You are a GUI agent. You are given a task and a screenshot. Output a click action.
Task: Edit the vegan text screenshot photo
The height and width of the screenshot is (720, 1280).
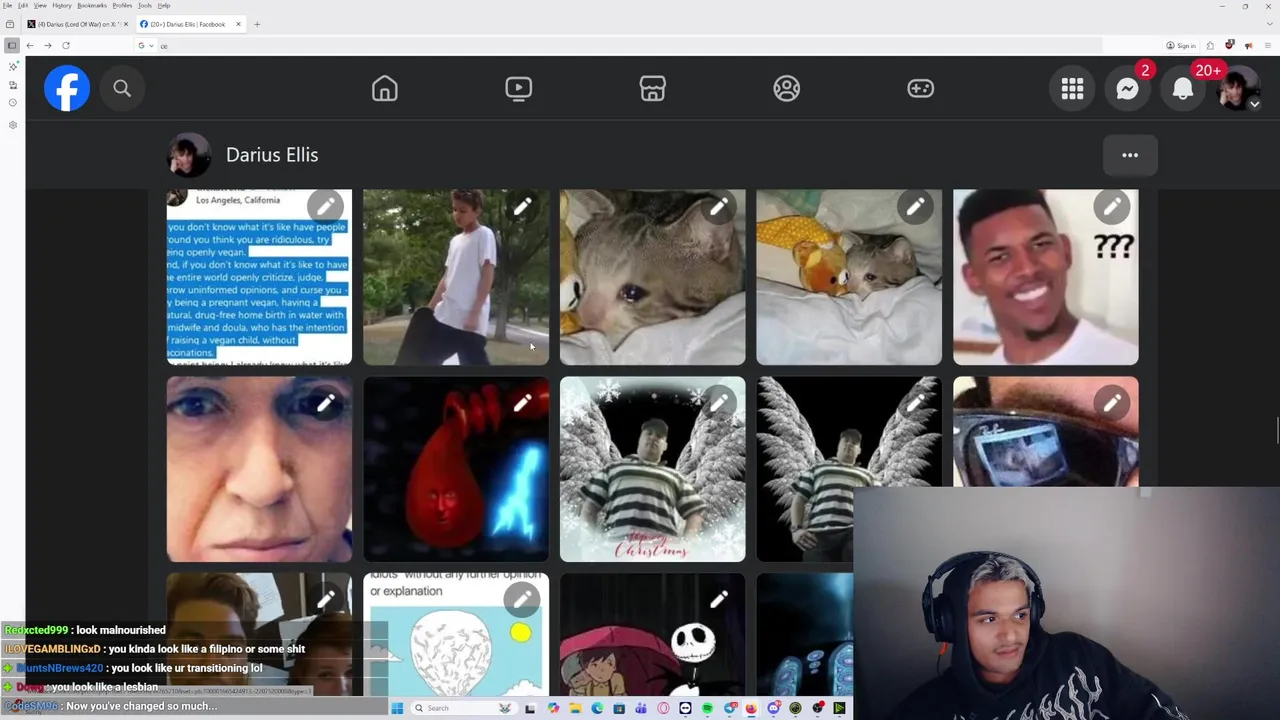tap(326, 207)
